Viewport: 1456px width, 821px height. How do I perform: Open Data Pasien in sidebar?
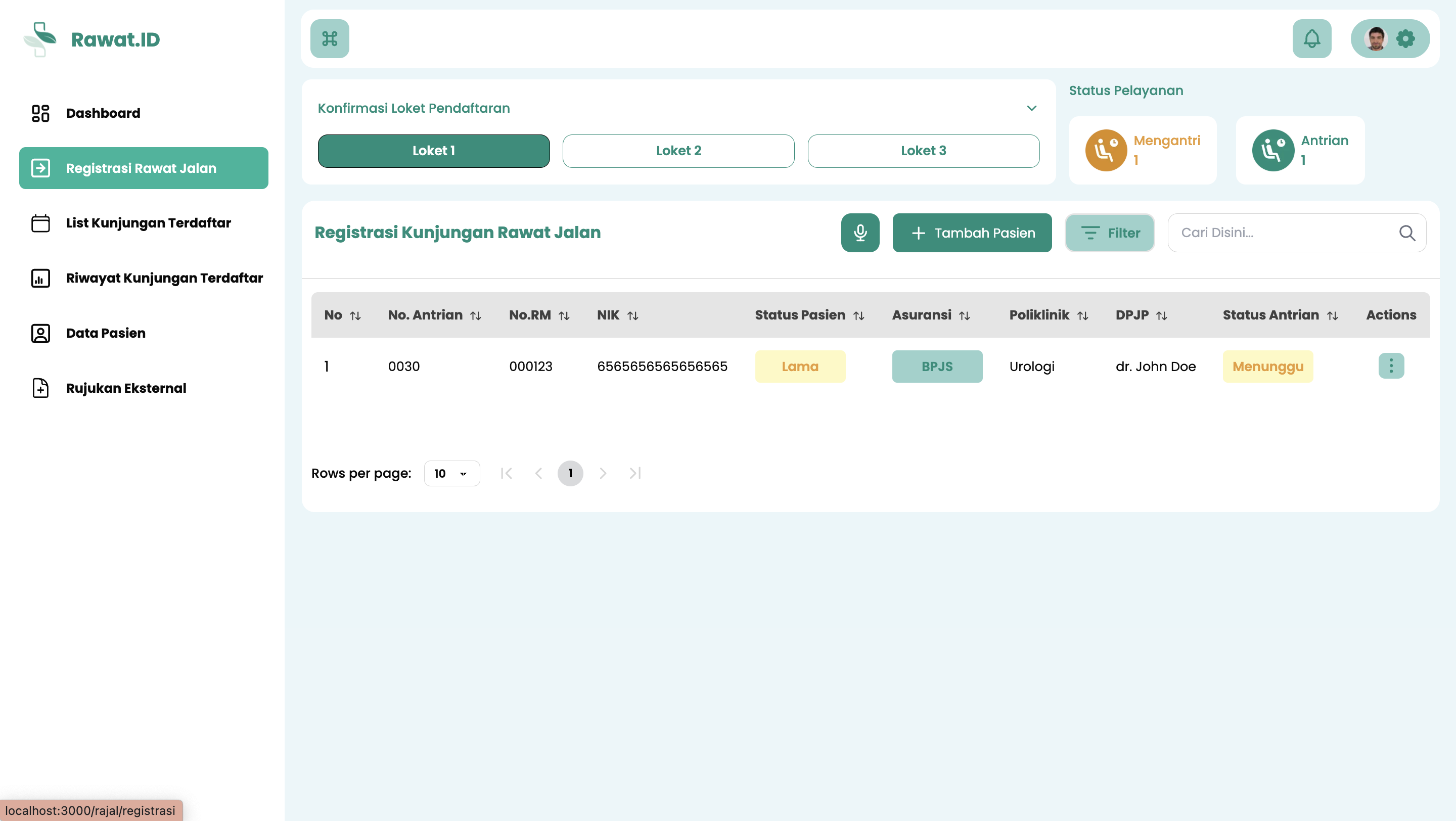(x=106, y=333)
